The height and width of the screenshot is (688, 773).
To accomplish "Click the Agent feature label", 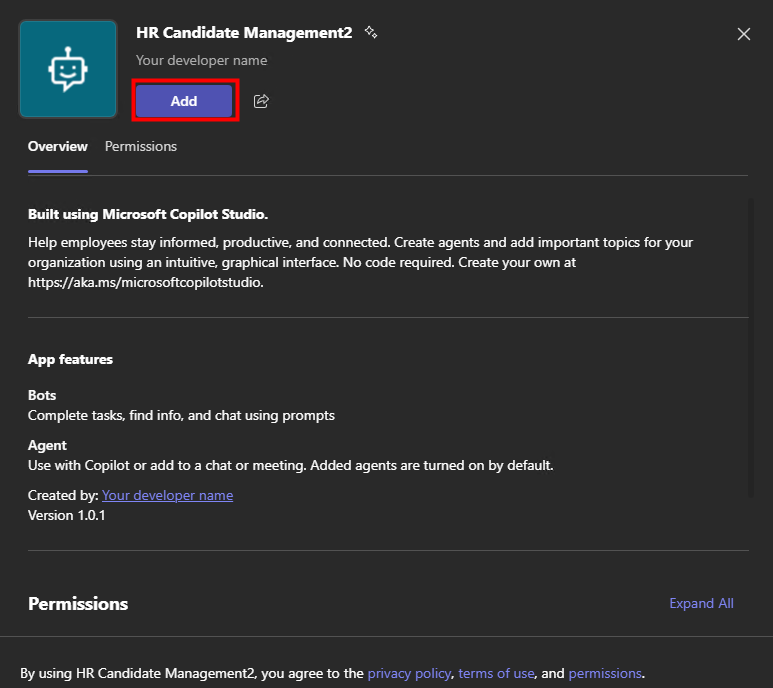I will pos(47,445).
